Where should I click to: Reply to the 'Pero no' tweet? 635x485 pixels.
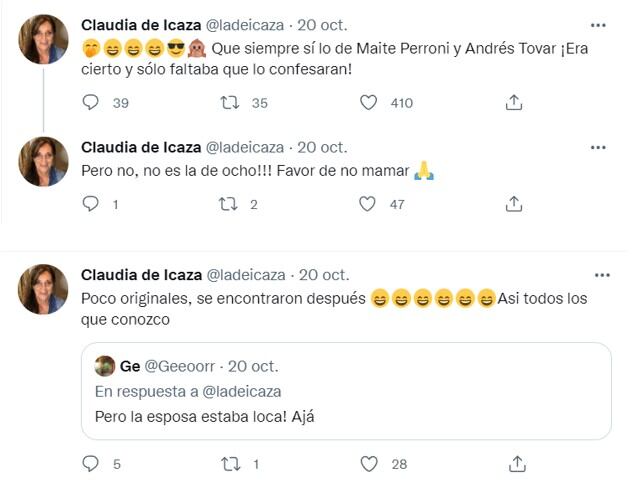[91, 204]
